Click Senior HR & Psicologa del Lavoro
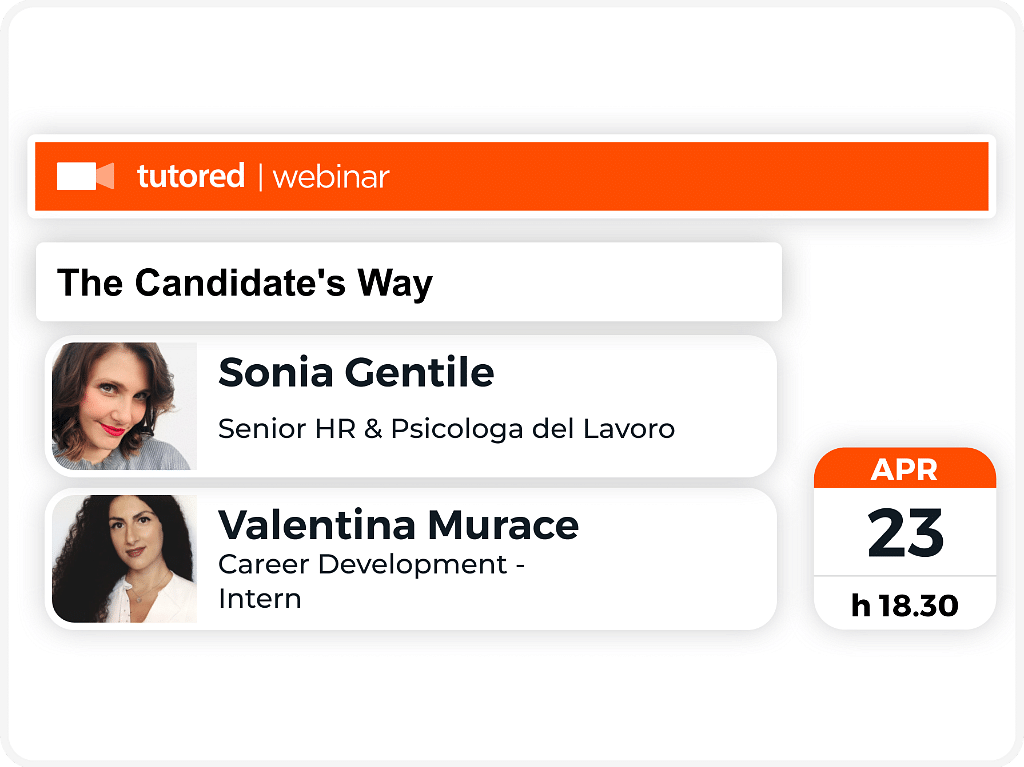Viewport: 1024px width, 767px height. click(x=446, y=429)
